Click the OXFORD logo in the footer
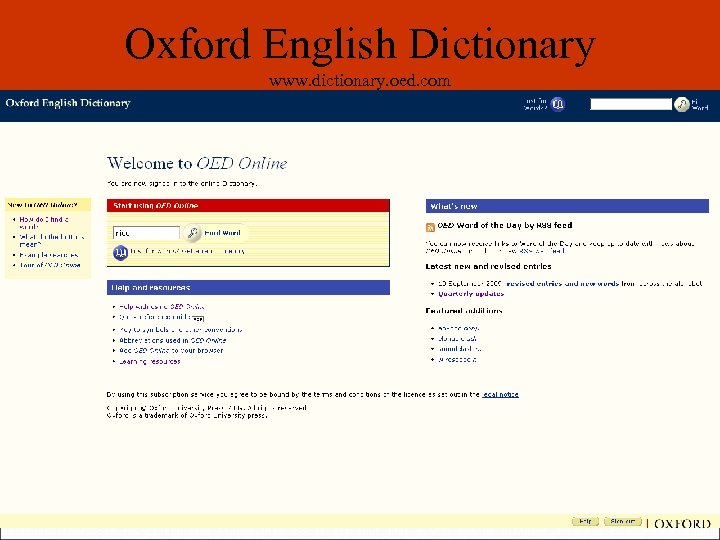 click(x=682, y=523)
